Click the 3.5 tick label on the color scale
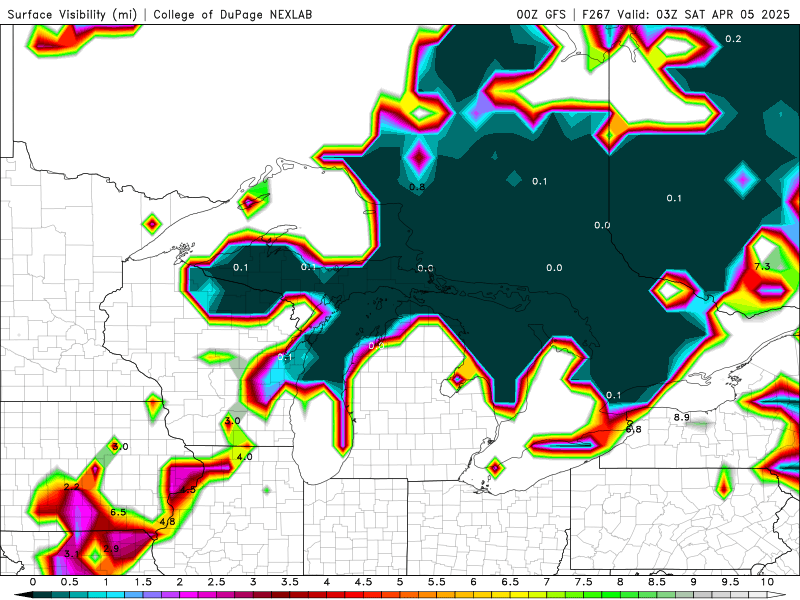The width and height of the screenshot is (800, 600). 290,582
